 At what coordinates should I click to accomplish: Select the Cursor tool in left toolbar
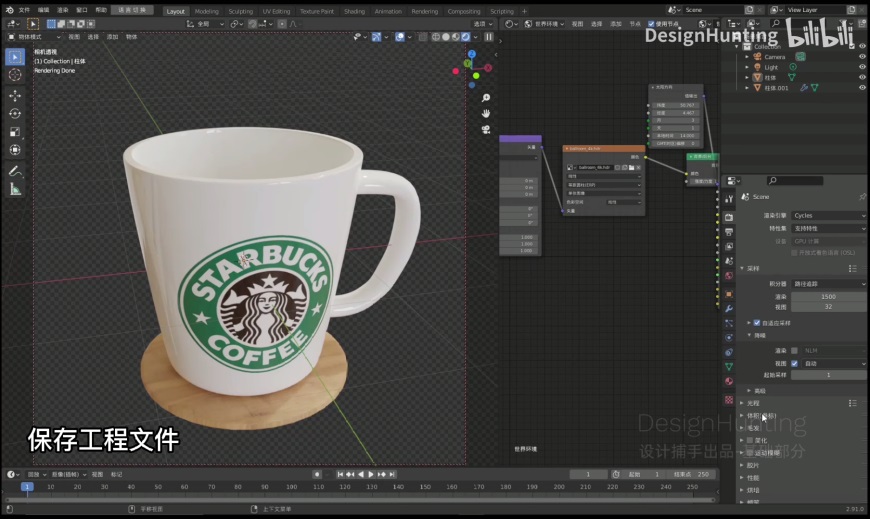(x=15, y=75)
